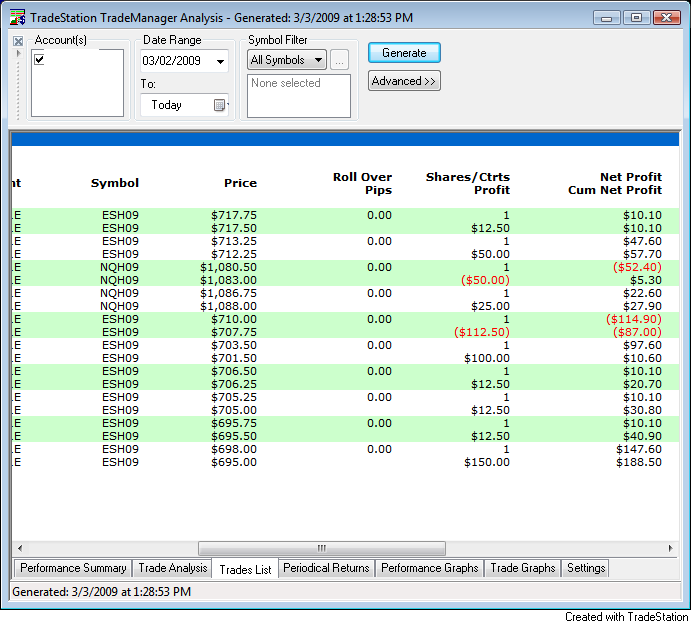
Task: Collapse filter panel using small arrow
Action: coord(18,53)
